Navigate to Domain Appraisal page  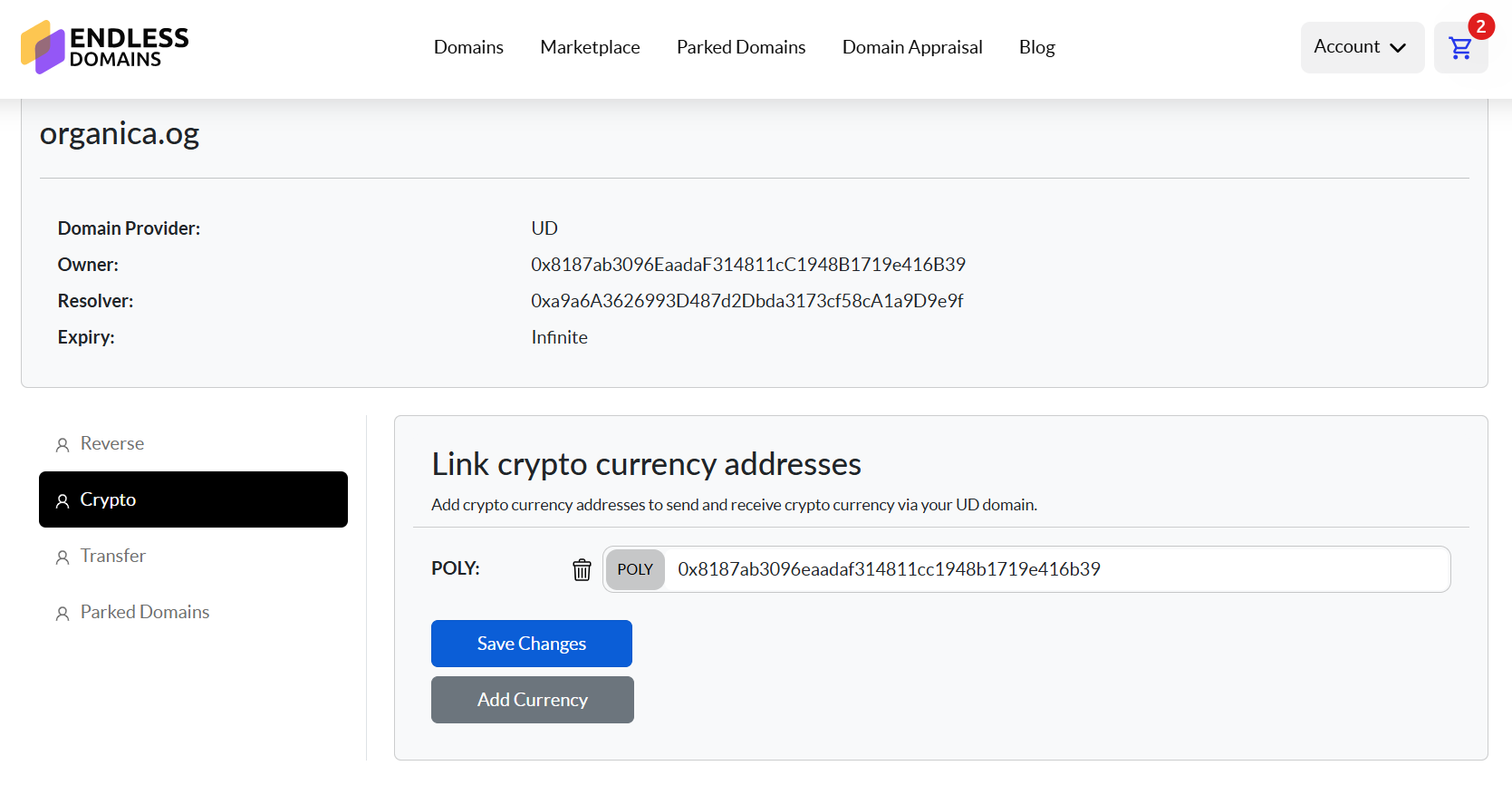coord(911,47)
